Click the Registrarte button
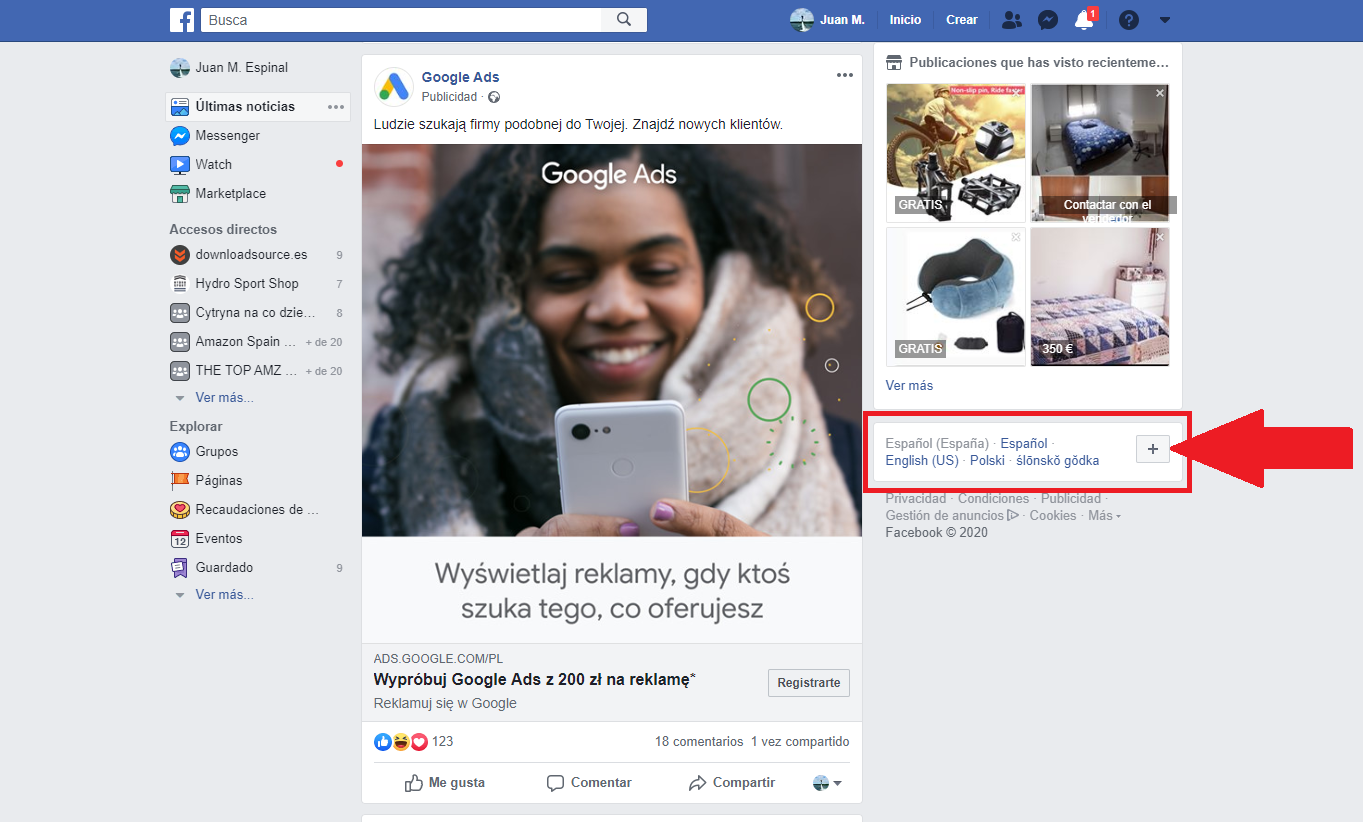This screenshot has height=822, width=1363. (809, 683)
